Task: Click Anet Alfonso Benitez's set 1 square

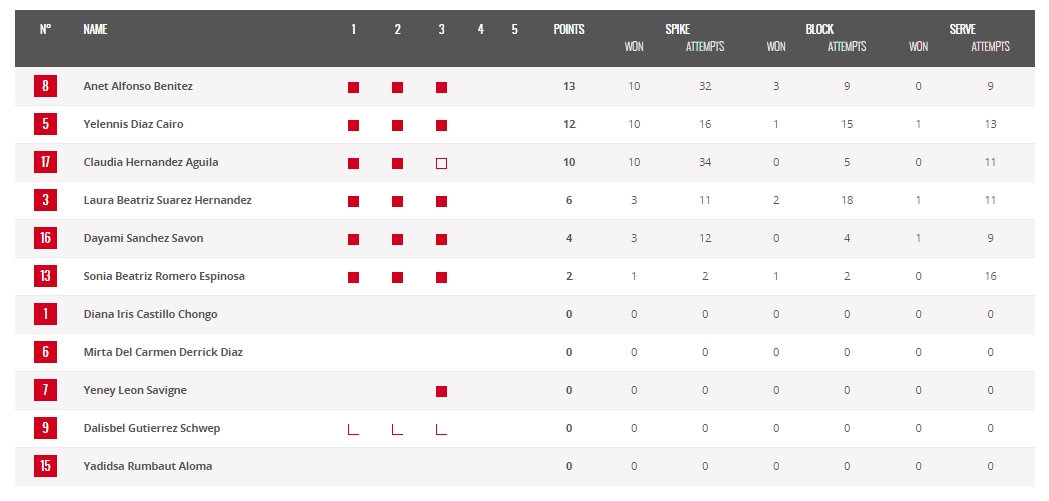Action: 353,87
